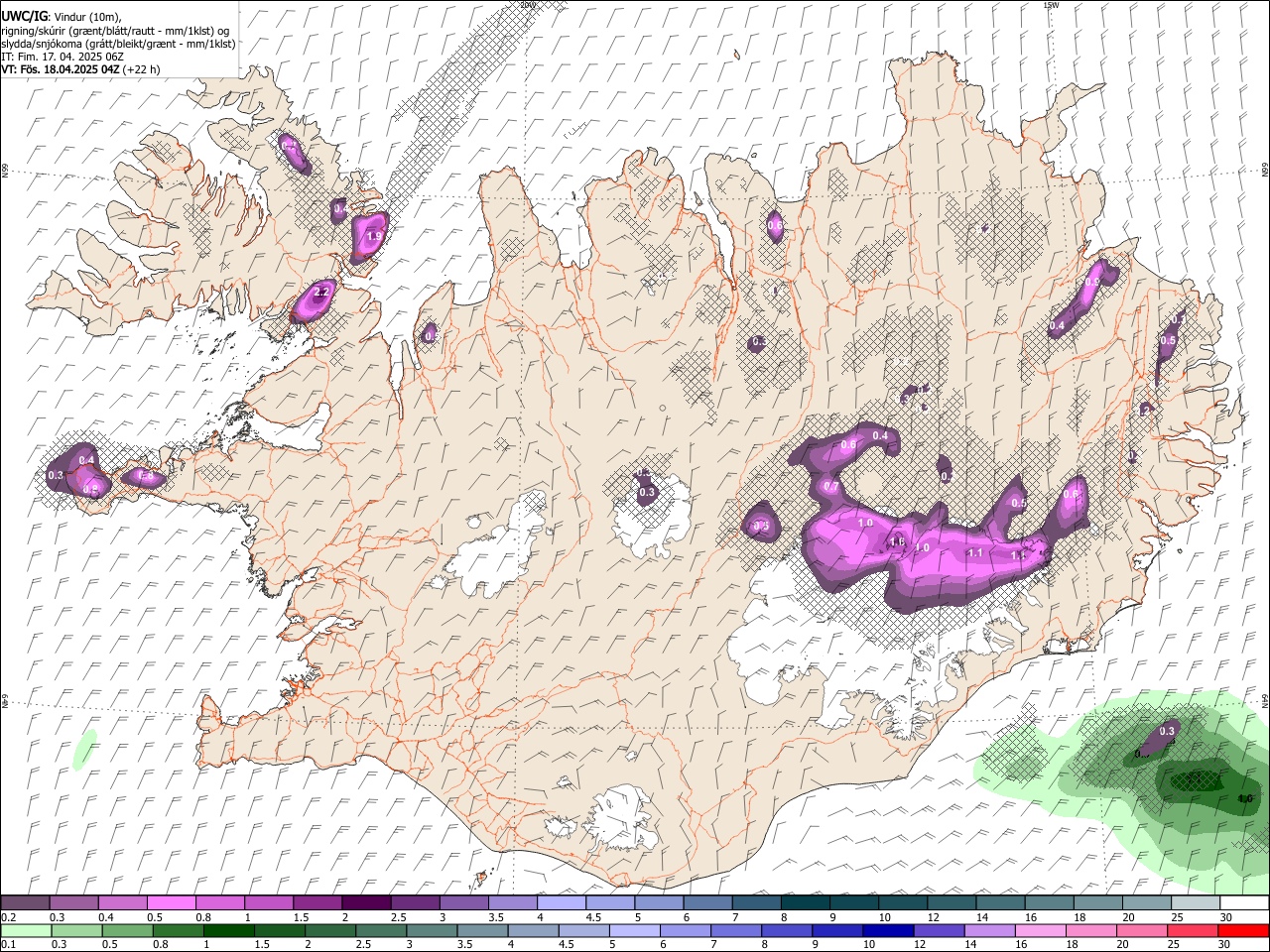
Task: Select rain legend swatch between 0.3 and 0.5
Action: 76,931
